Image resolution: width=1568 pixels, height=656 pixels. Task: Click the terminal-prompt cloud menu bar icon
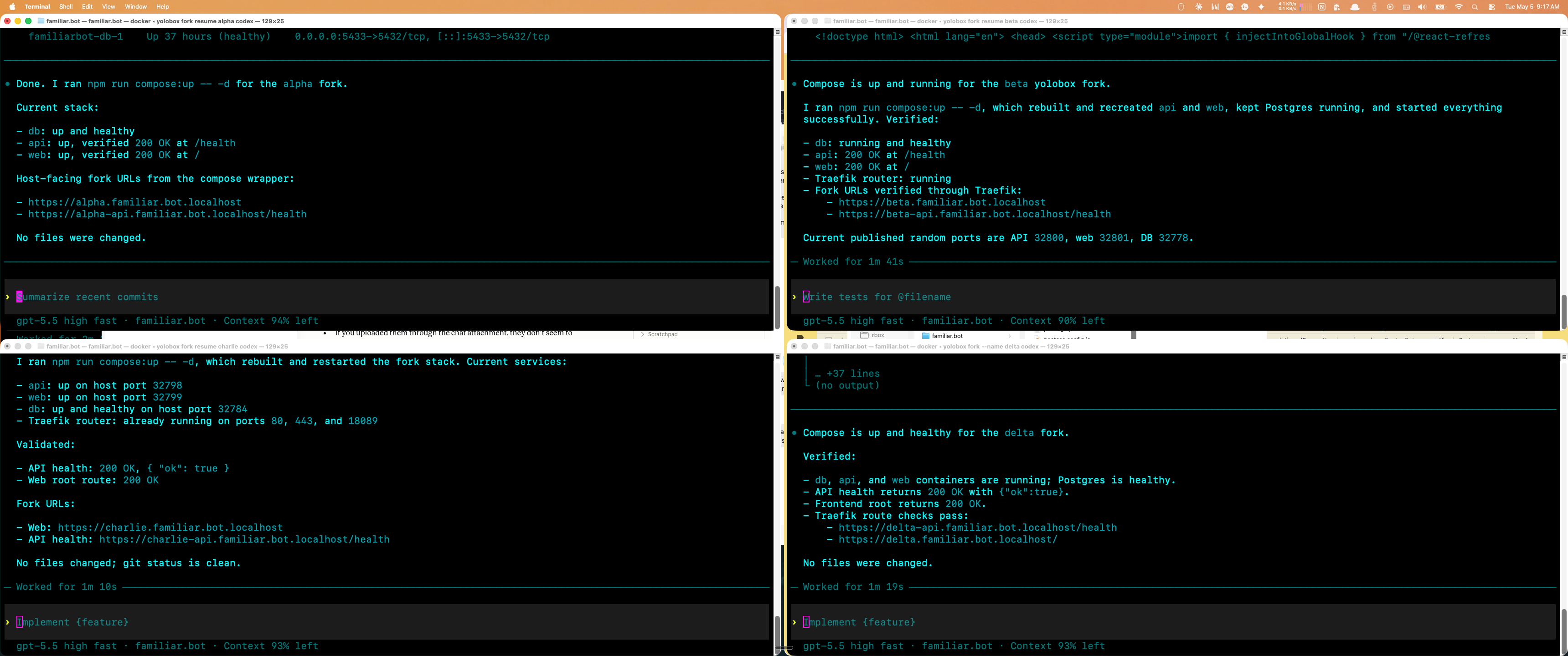(x=1245, y=7)
